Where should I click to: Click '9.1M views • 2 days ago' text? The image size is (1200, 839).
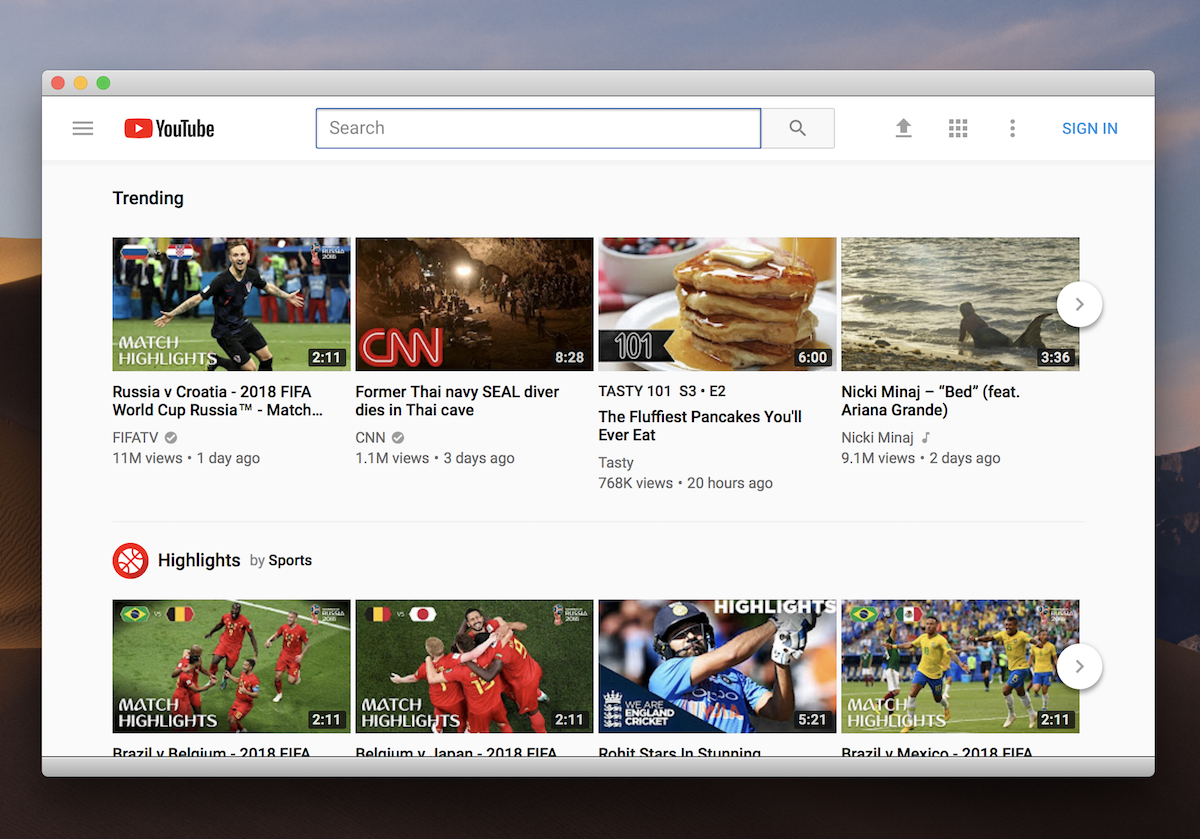click(921, 458)
